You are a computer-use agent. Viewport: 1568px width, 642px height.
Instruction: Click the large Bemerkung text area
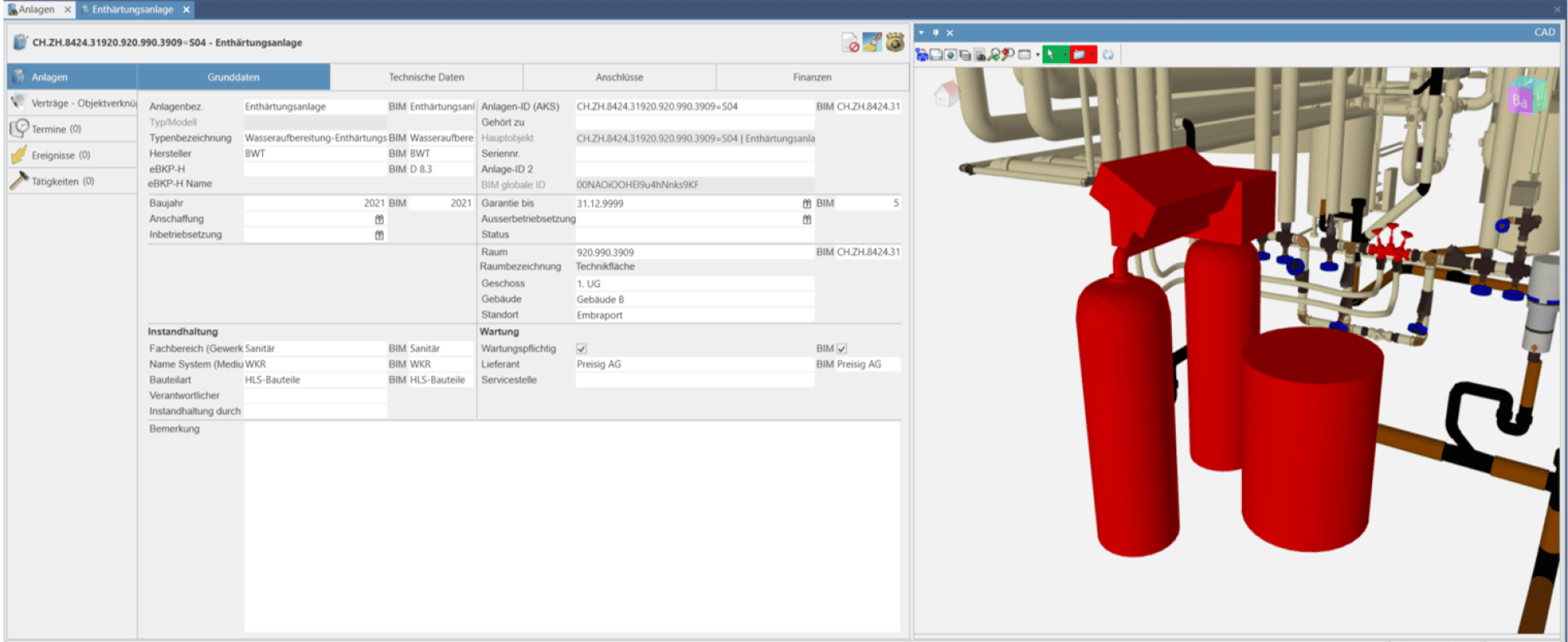point(572,527)
